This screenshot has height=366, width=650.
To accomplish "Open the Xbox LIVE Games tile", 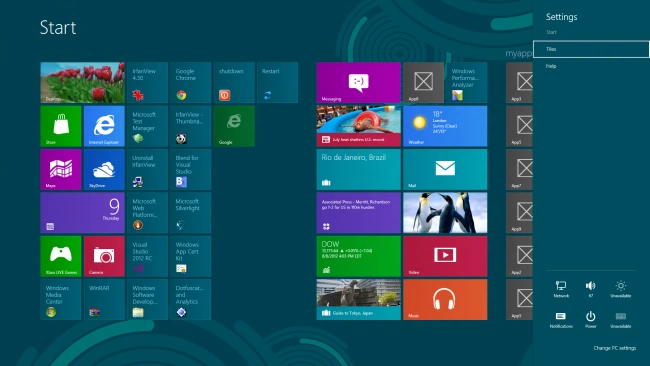I will [x=61, y=256].
